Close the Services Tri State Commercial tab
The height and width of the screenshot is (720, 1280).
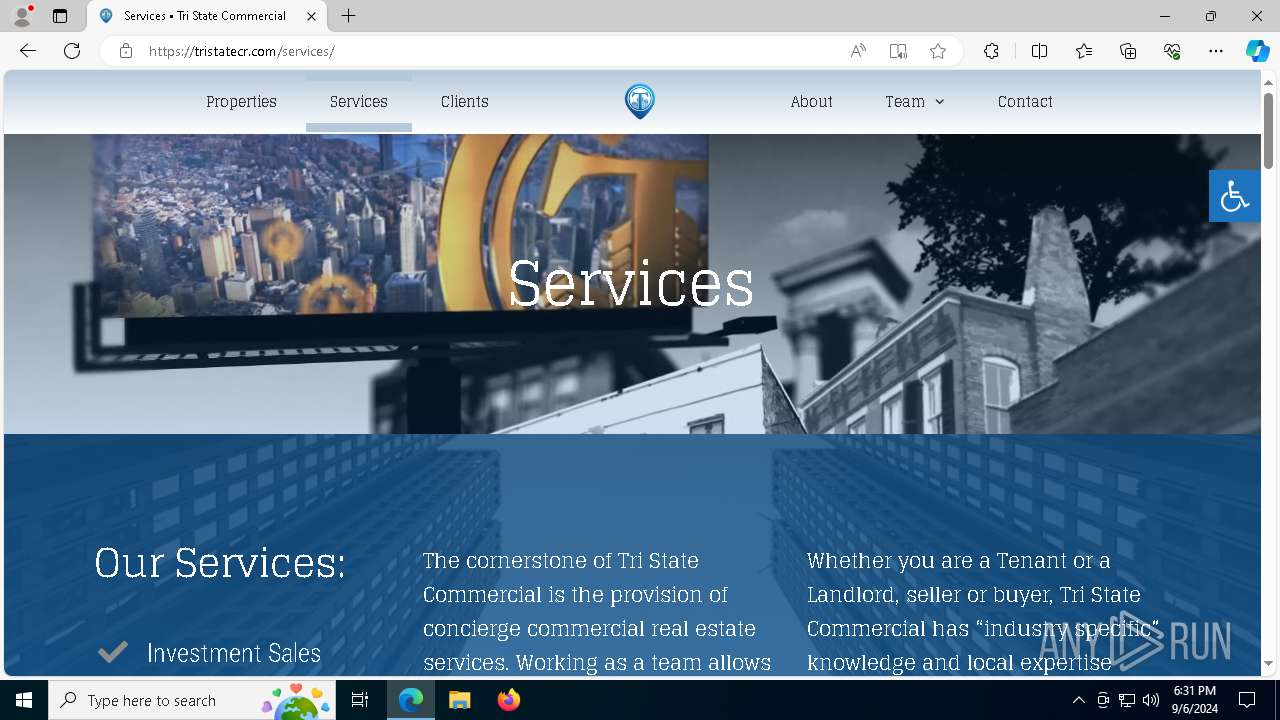[311, 16]
